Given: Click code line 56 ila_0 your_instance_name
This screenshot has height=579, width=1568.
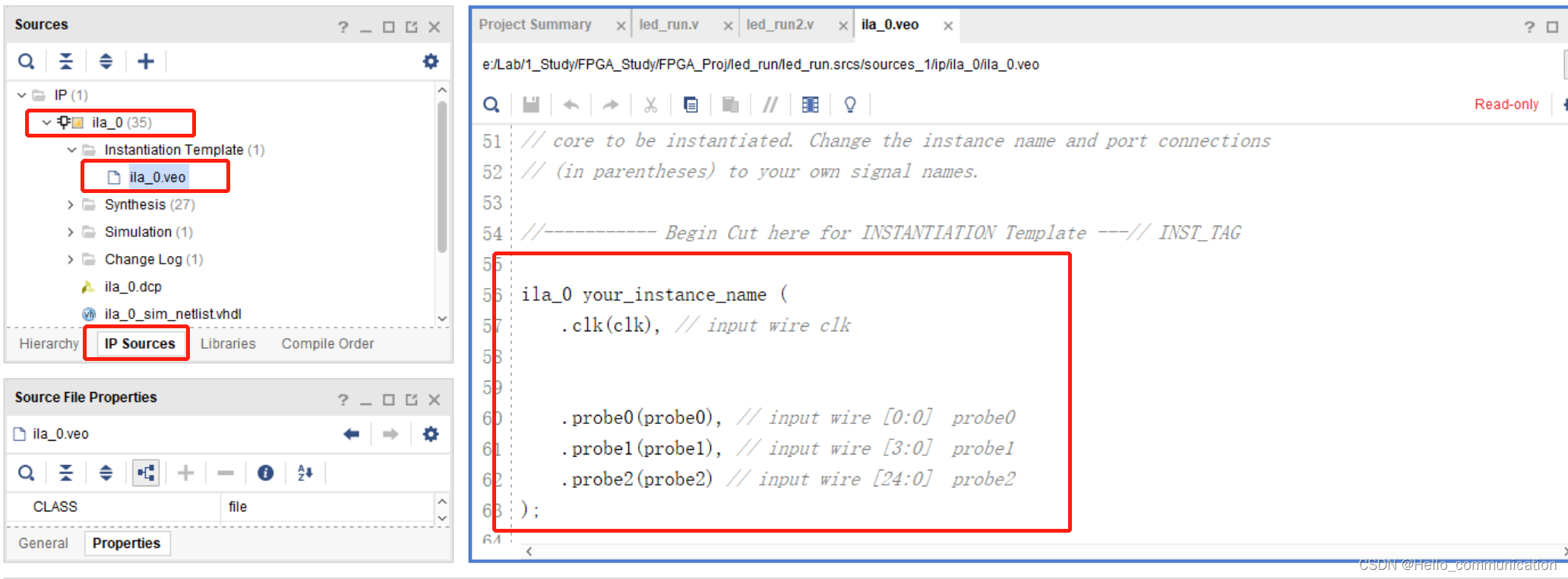Looking at the screenshot, I should coord(655,295).
